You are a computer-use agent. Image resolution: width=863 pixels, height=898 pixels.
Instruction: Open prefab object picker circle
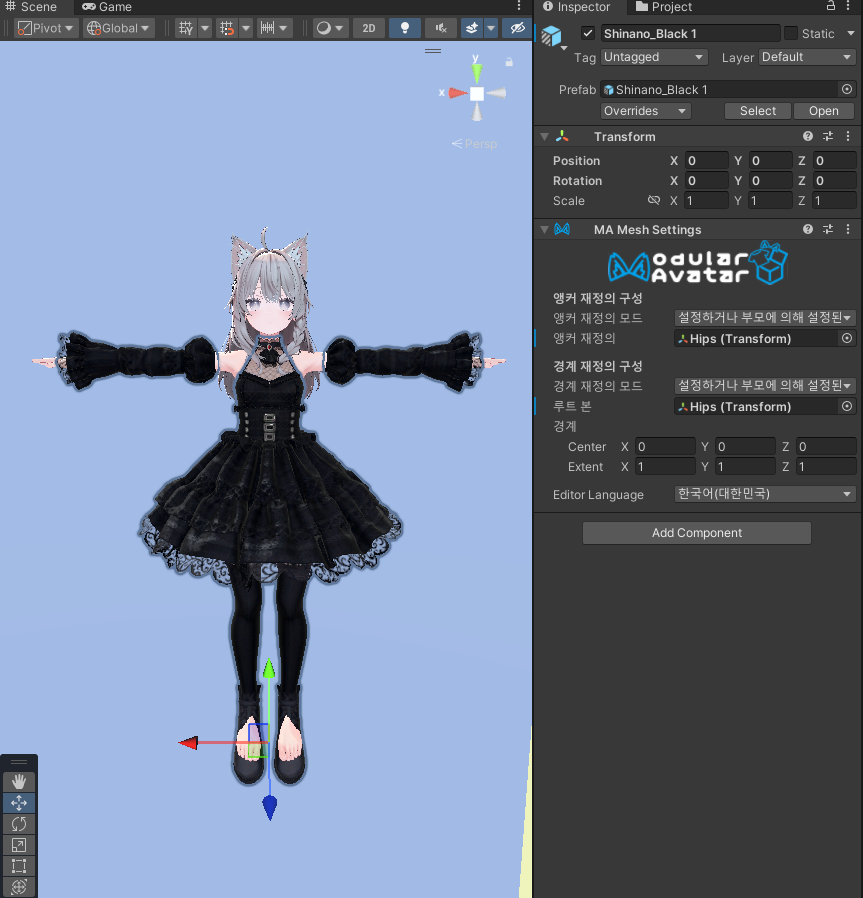point(847,89)
